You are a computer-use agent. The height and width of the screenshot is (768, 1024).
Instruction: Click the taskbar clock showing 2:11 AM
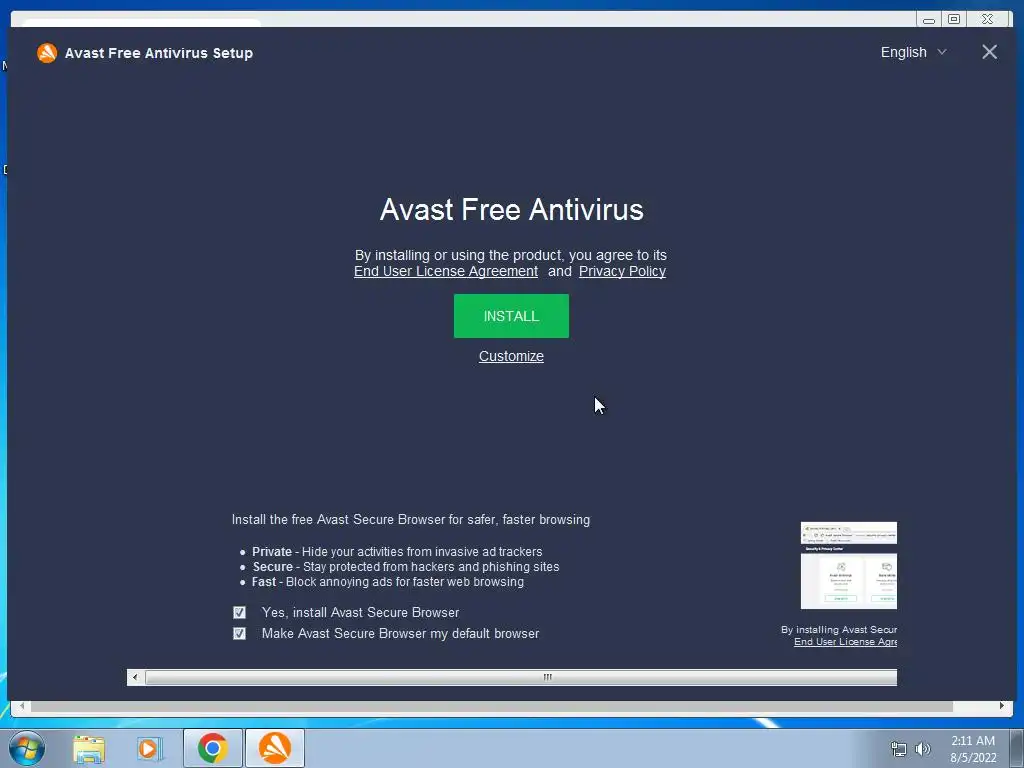973,749
